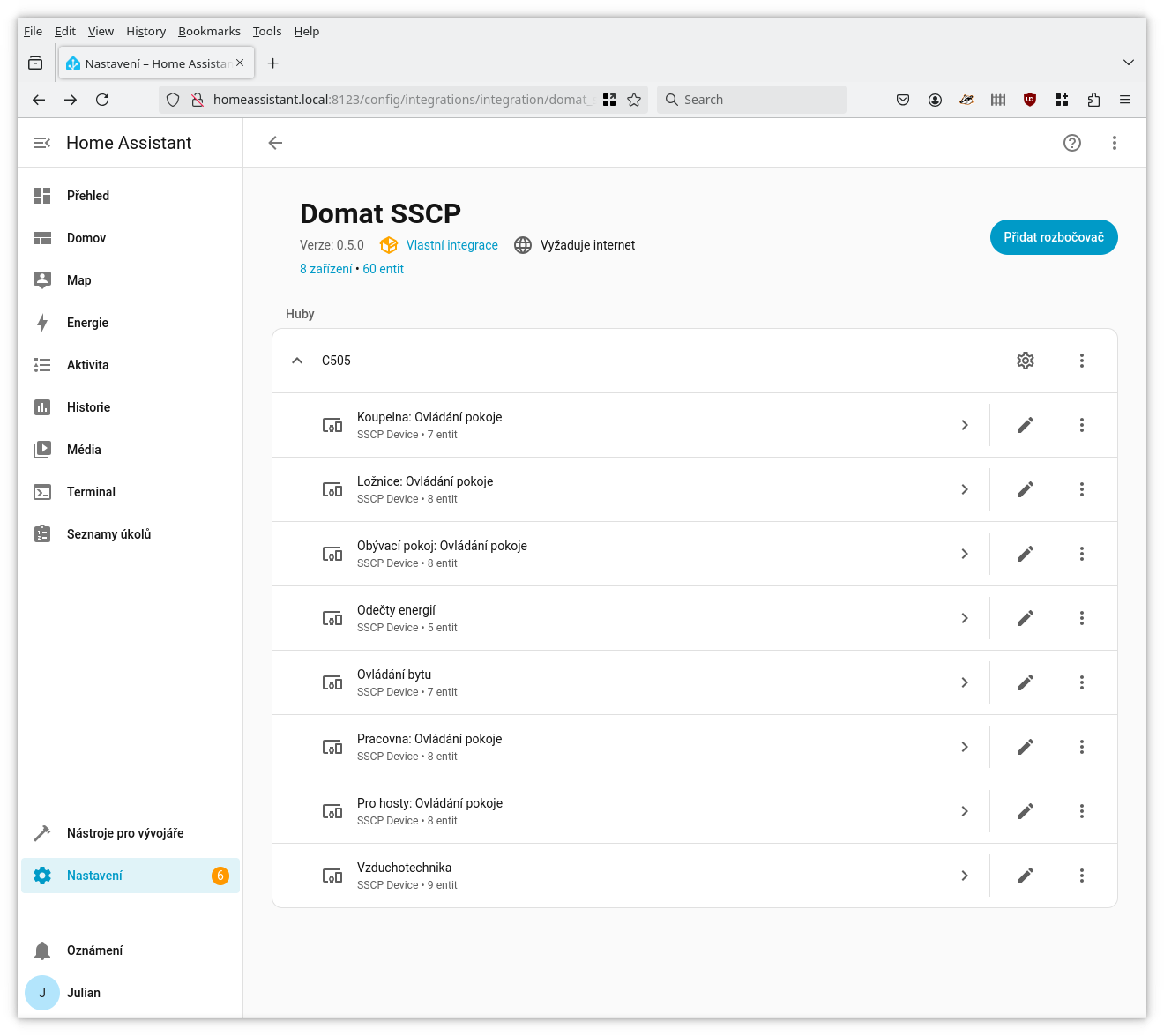The height and width of the screenshot is (1036, 1164).
Task: Open integration page overflow menu
Action: [x=1115, y=143]
